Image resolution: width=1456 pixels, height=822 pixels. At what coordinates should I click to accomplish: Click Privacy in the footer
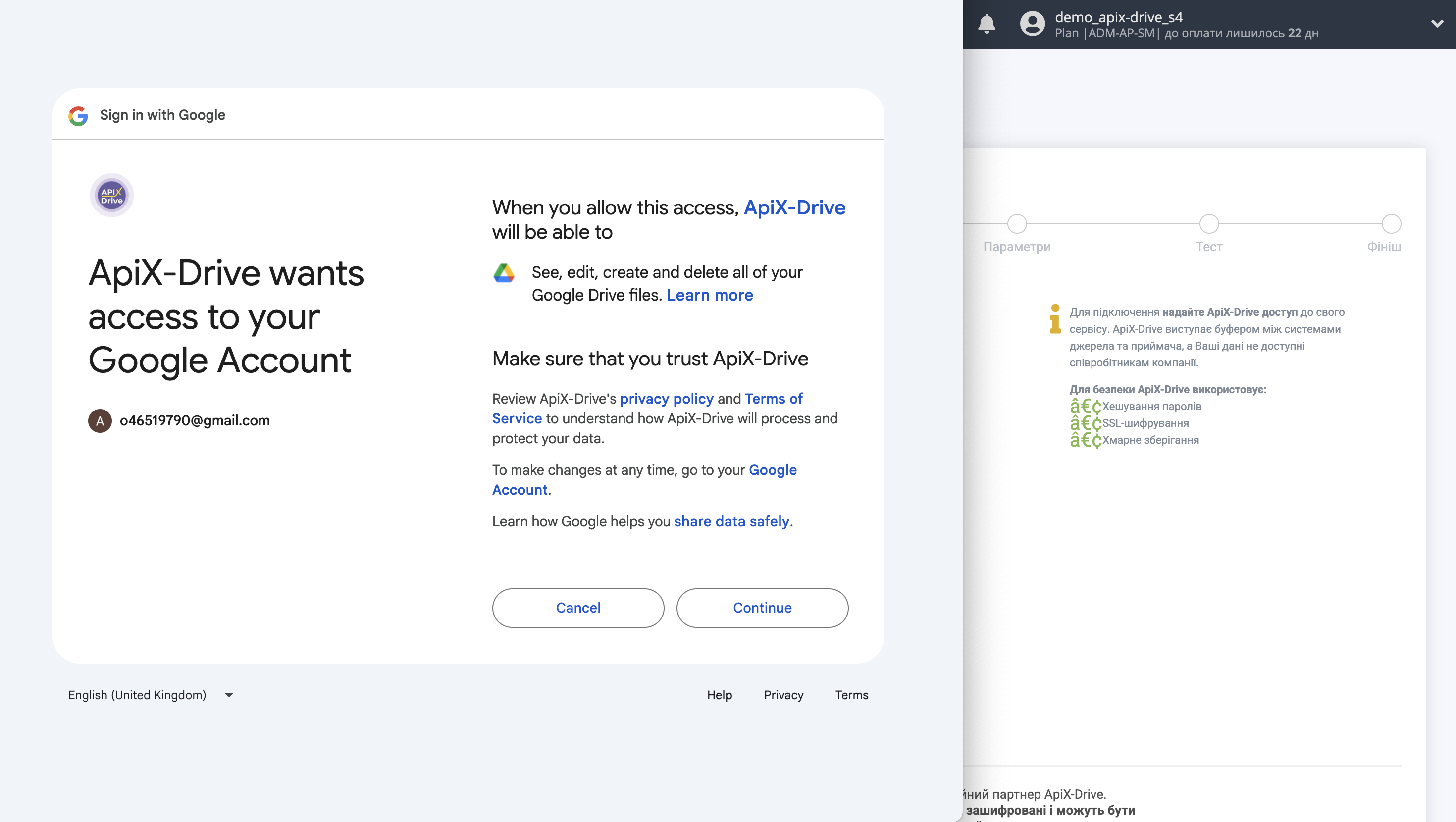pyautogui.click(x=783, y=695)
